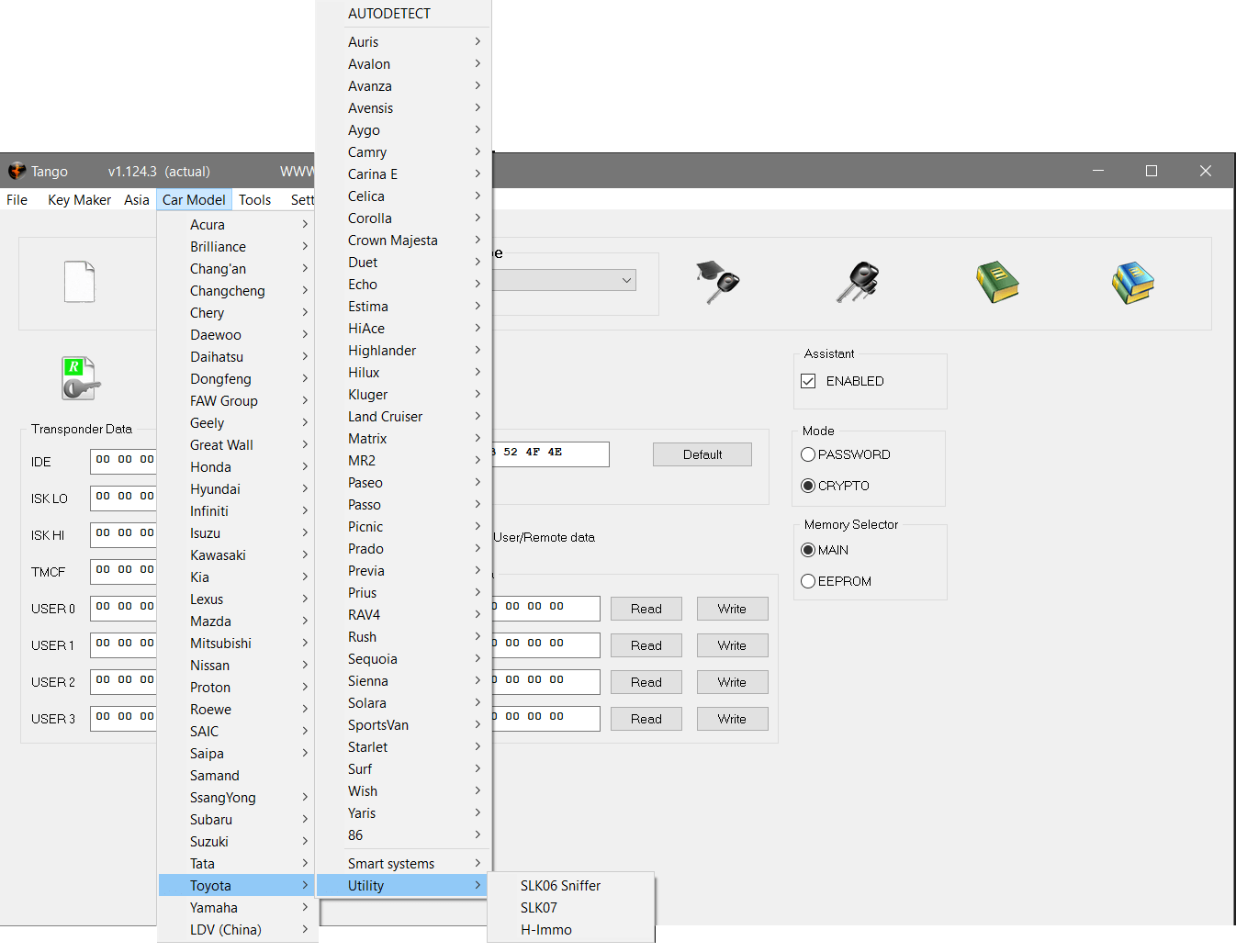Click the Car Model menu
The height and width of the screenshot is (952, 1236).
pos(194,200)
